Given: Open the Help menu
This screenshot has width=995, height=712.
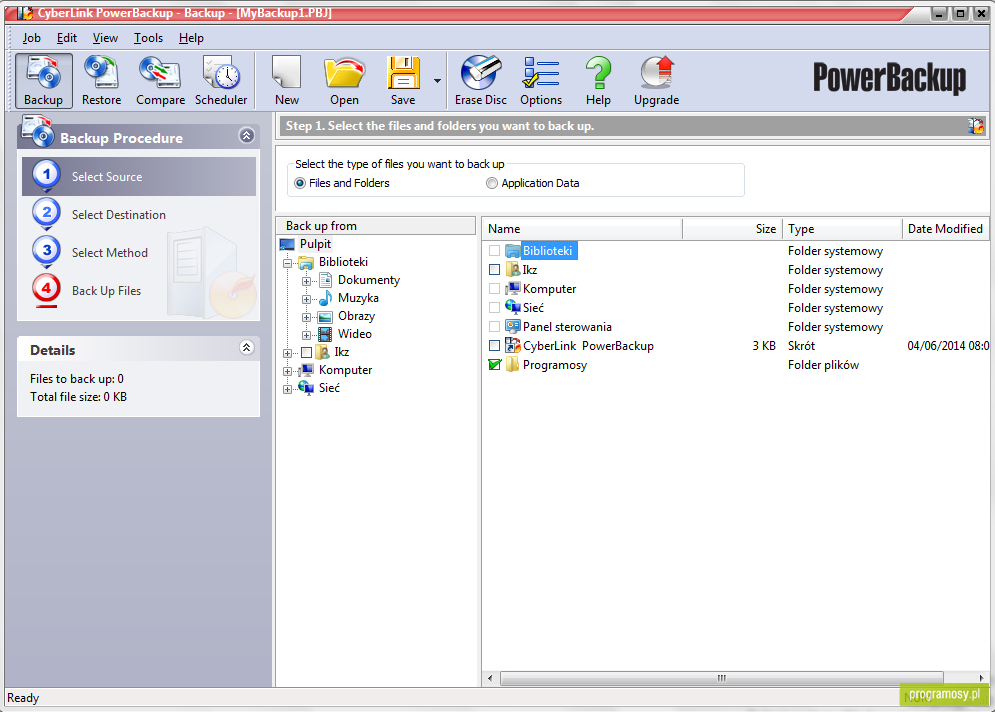Looking at the screenshot, I should click(191, 38).
